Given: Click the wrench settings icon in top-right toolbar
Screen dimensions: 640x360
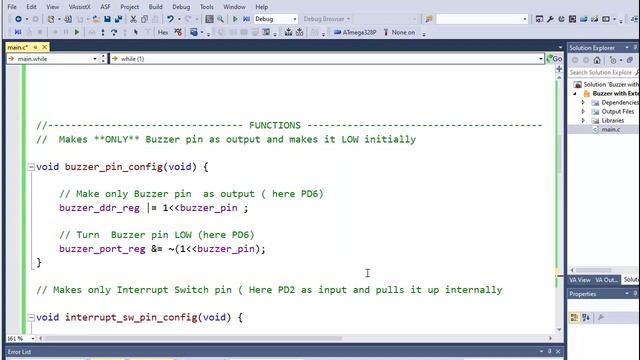Looking at the screenshot, I should [550, 19].
